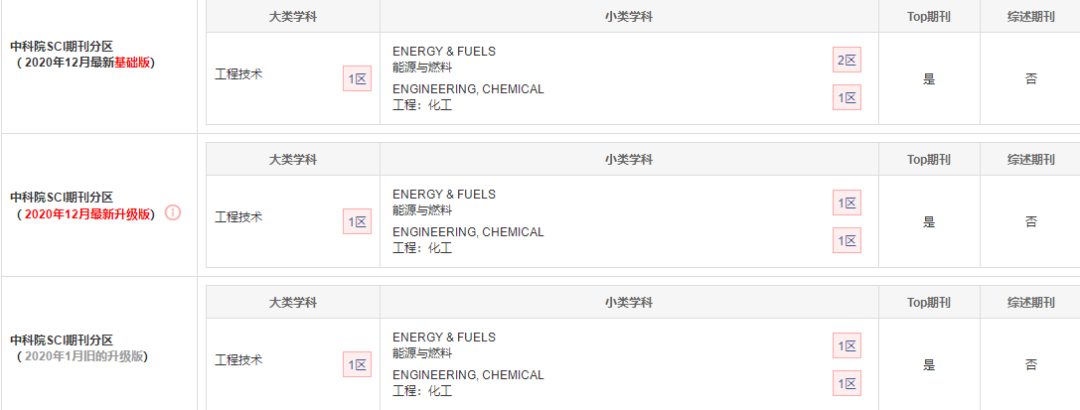
Task: Click the 1区 badge for ENERGY & FUELS in 旧的升级版
Action: (x=847, y=346)
